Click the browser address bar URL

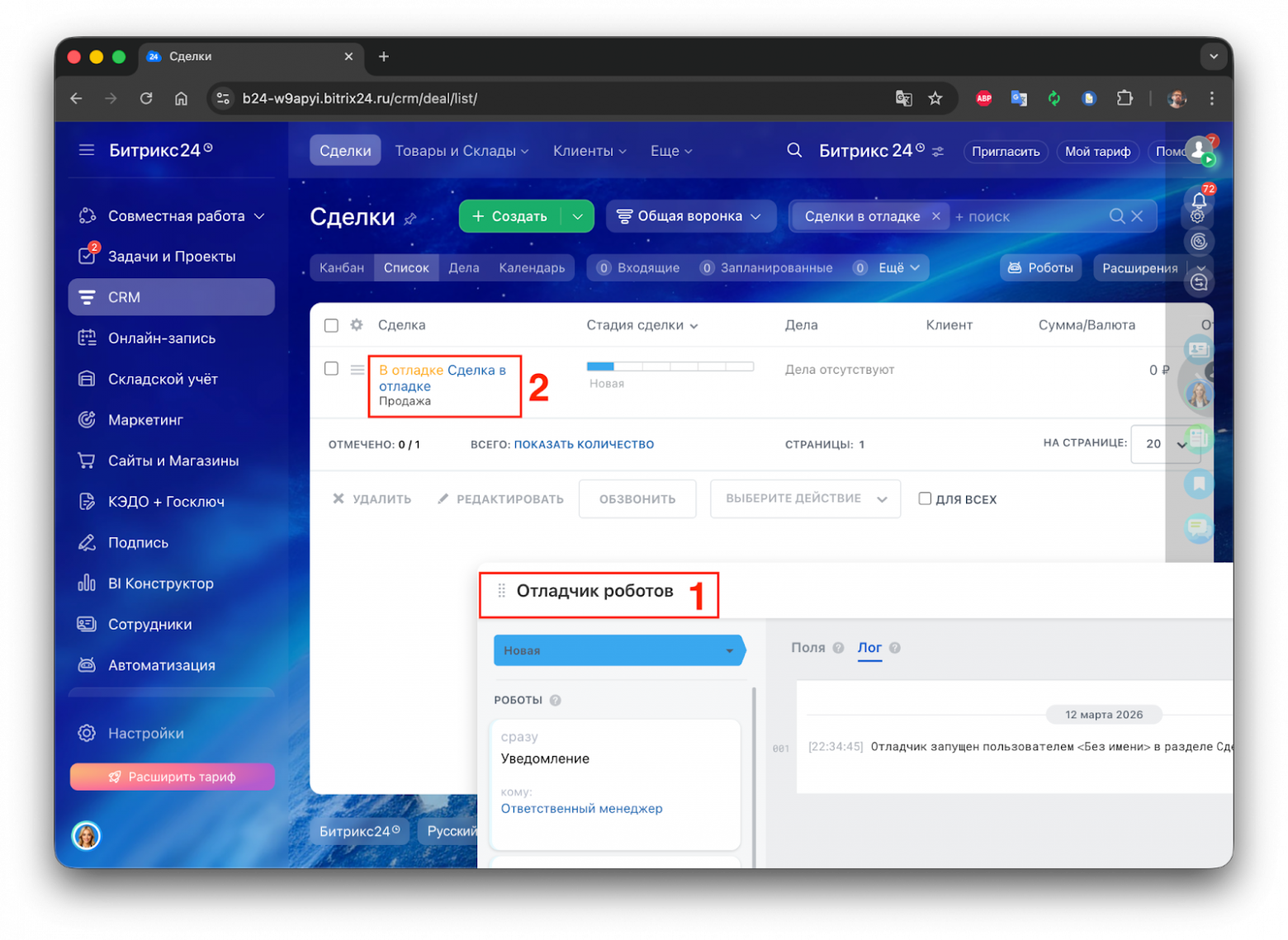pyautogui.click(x=360, y=98)
